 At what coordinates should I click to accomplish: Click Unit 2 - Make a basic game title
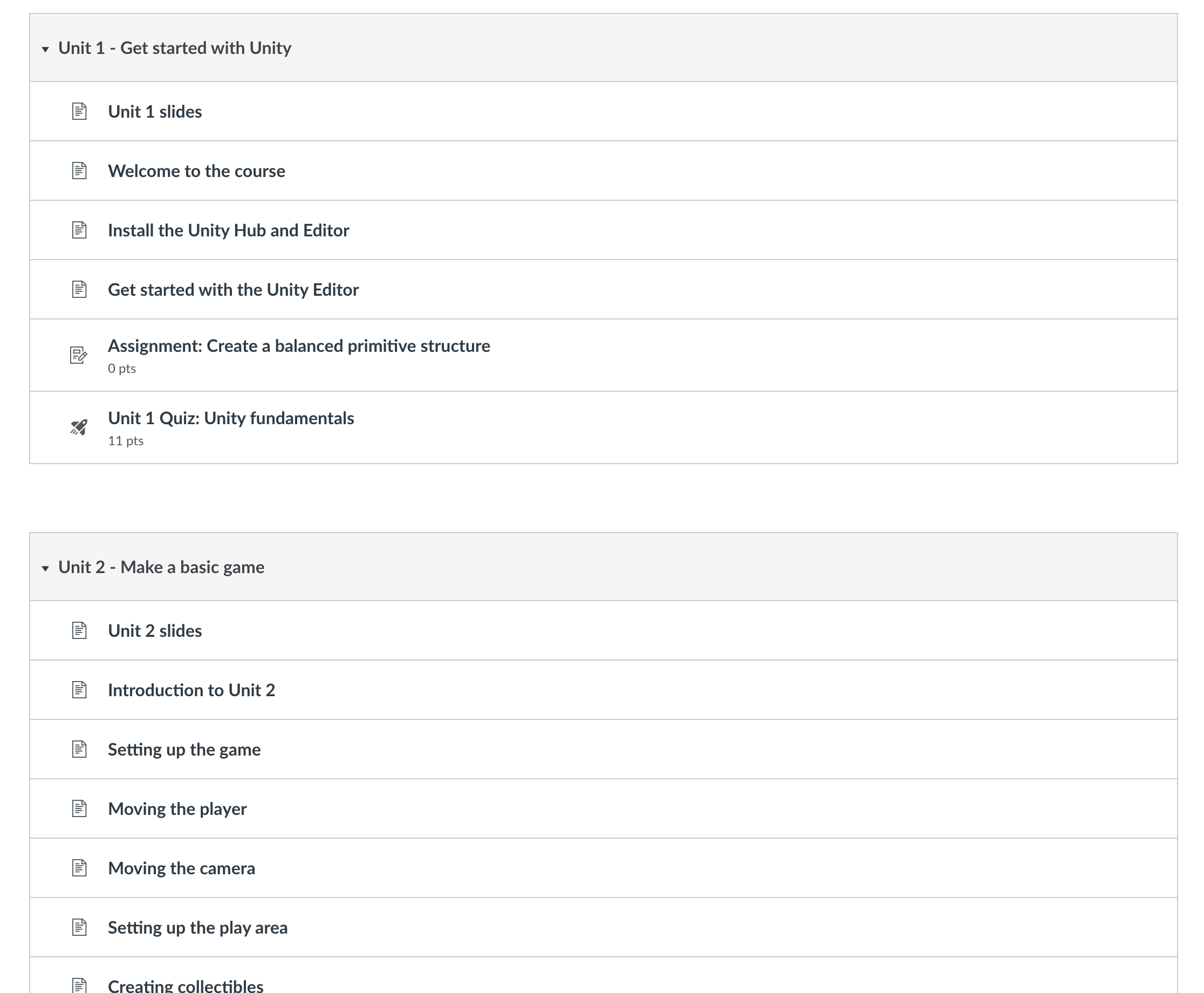[x=161, y=567]
